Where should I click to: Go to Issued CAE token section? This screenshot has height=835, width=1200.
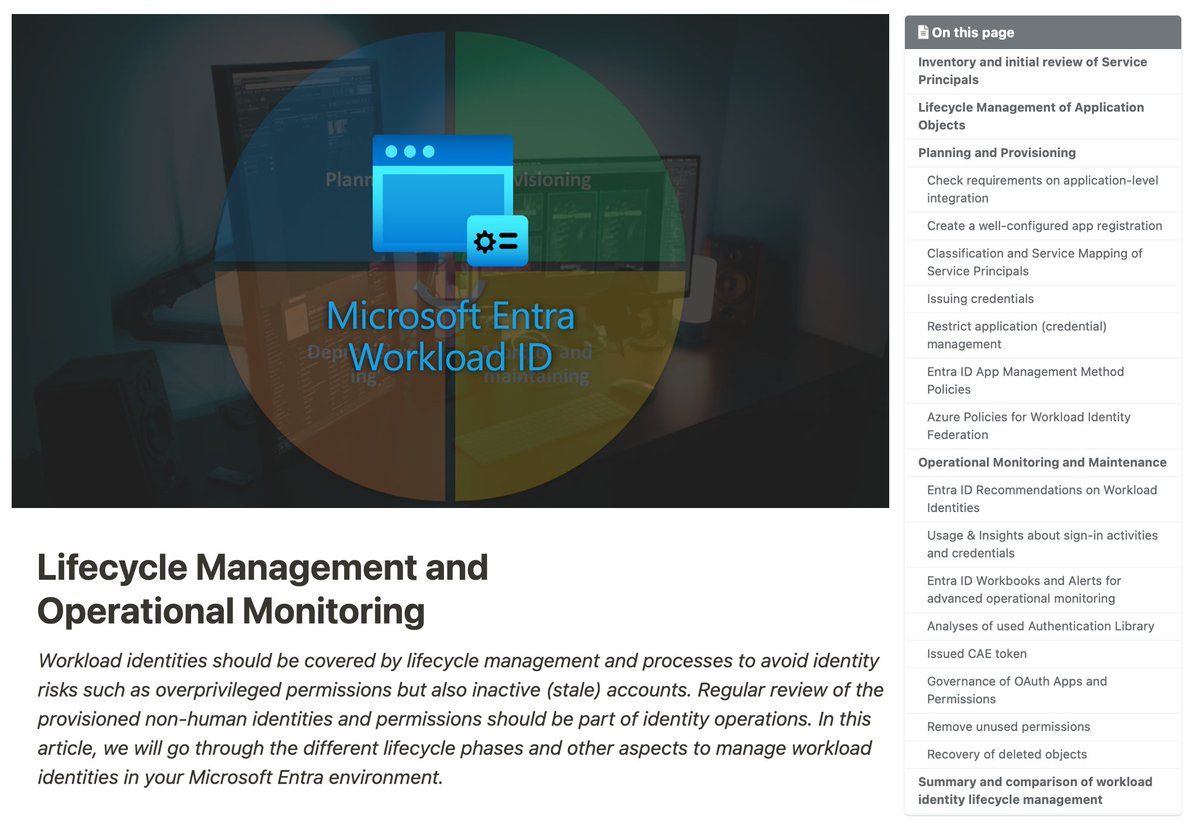pyautogui.click(x=1043, y=654)
